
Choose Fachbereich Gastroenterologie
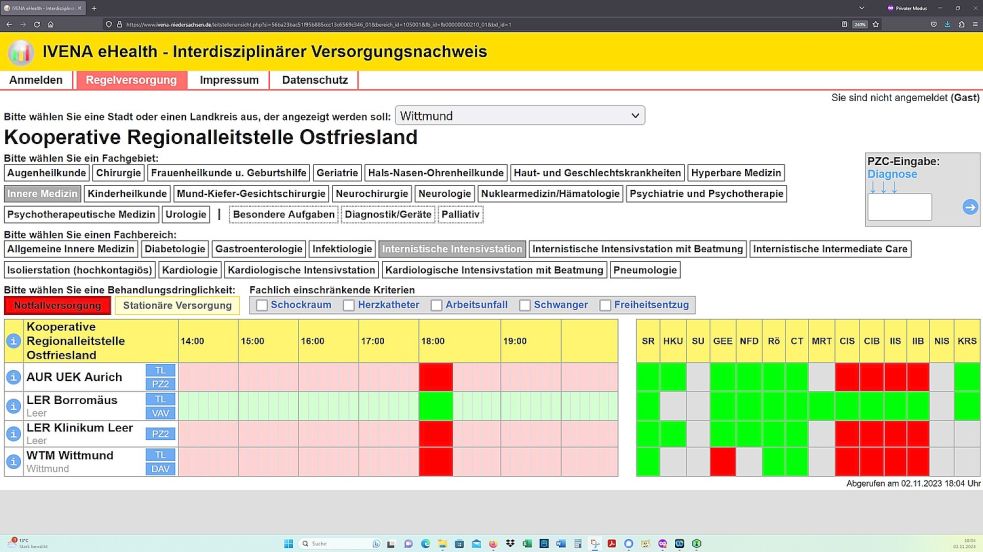[x=259, y=249]
